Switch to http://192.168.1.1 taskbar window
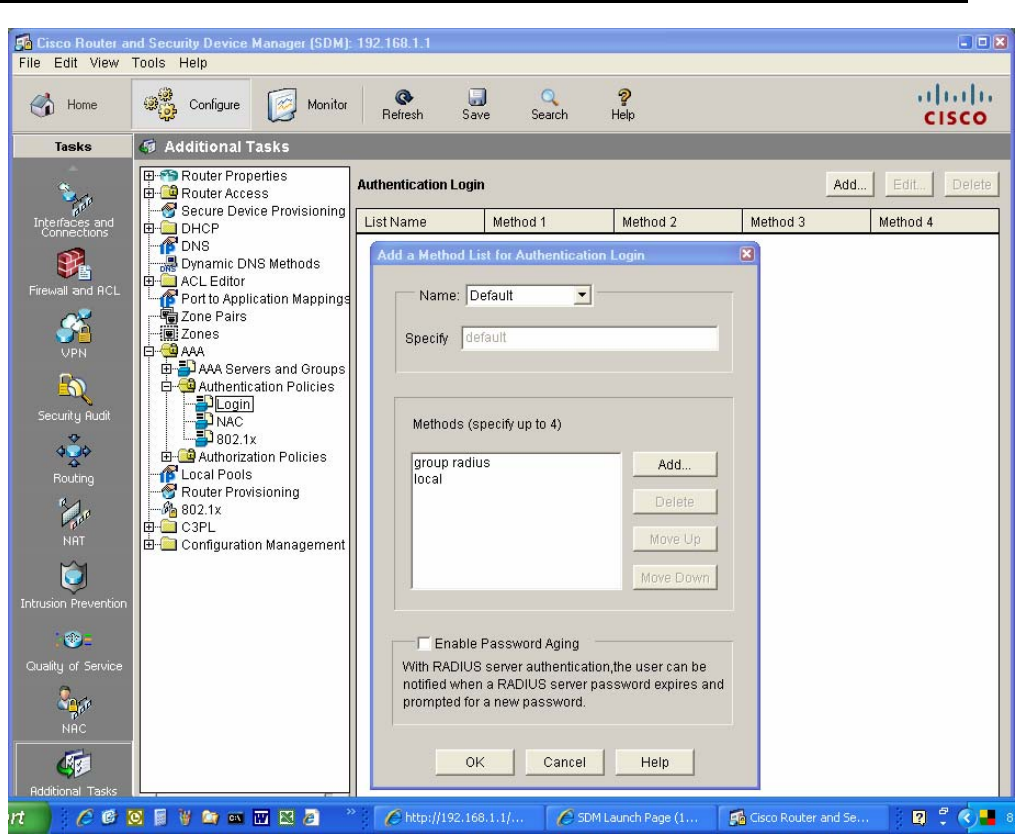 457,818
